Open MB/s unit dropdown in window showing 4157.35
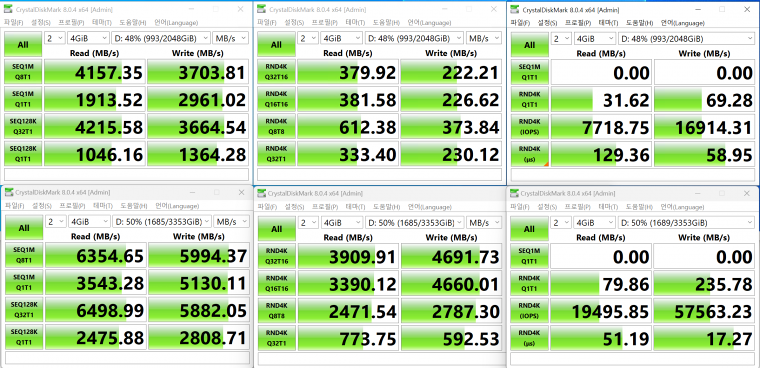The image size is (760, 368). [x=230, y=38]
